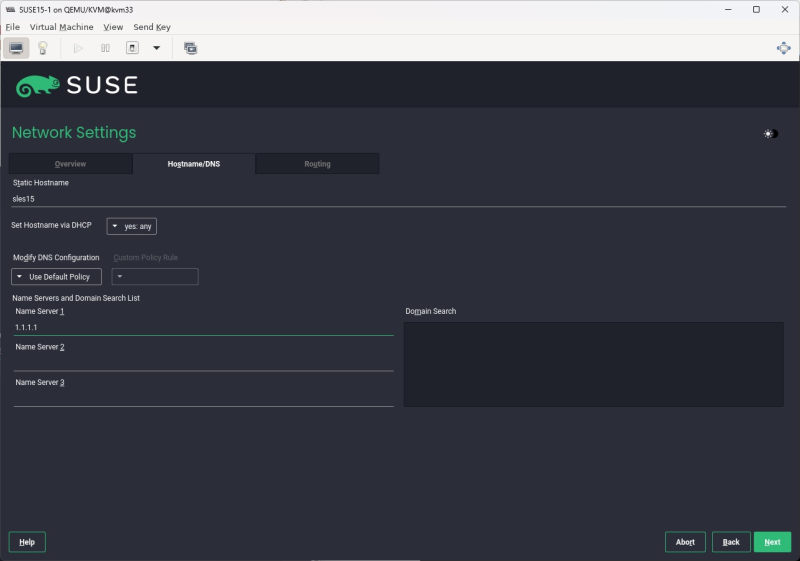Screen dimensions: 800x561
Task: Open the Send Key menu
Action: pyautogui.click(x=152, y=27)
